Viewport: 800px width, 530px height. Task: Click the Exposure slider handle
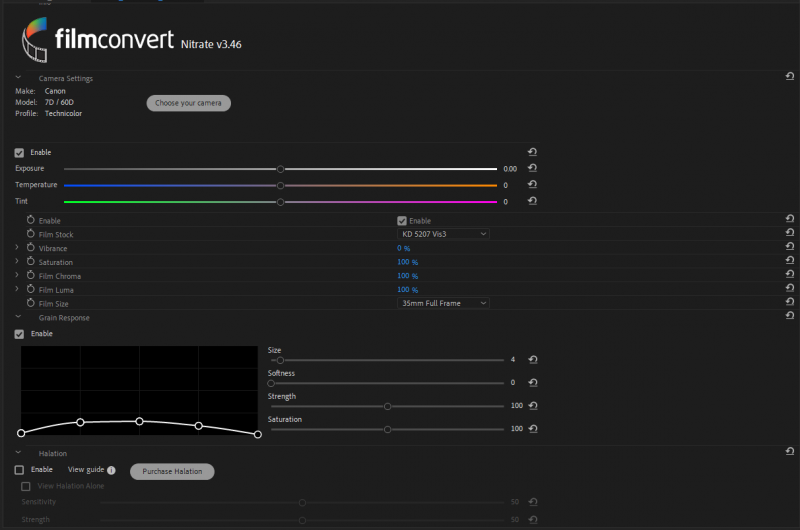(x=281, y=170)
